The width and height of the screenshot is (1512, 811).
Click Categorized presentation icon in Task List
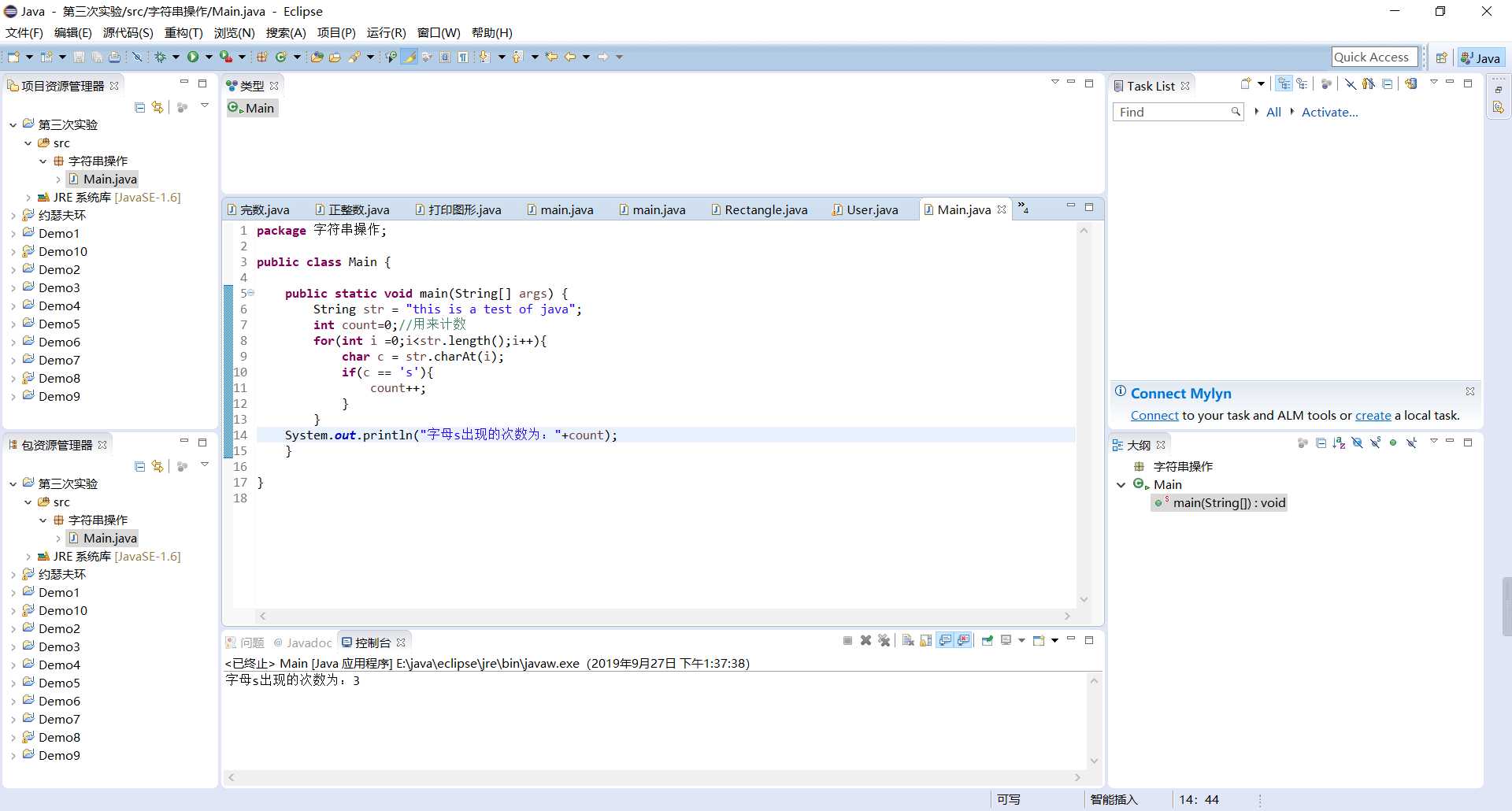(x=1284, y=84)
